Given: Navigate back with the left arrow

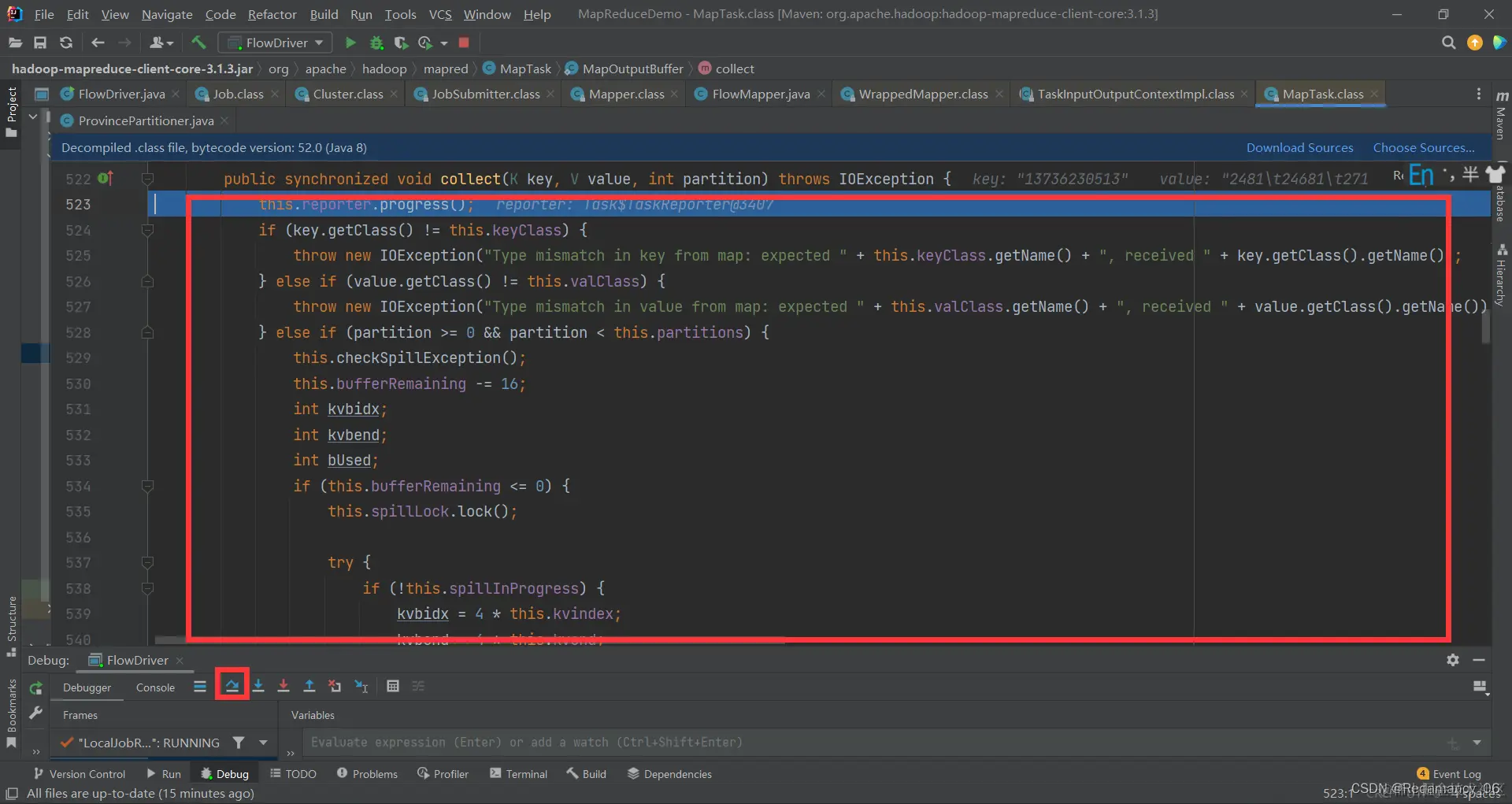Looking at the screenshot, I should [x=98, y=43].
